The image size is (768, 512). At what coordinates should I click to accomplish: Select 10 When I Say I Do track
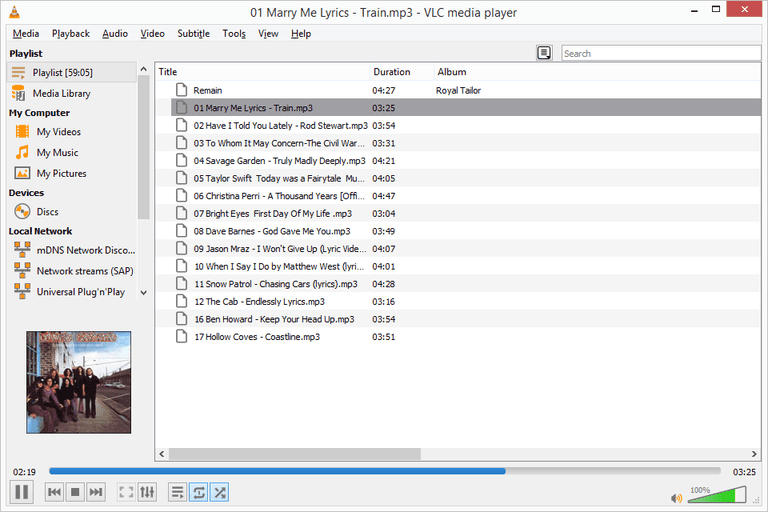[458, 267]
